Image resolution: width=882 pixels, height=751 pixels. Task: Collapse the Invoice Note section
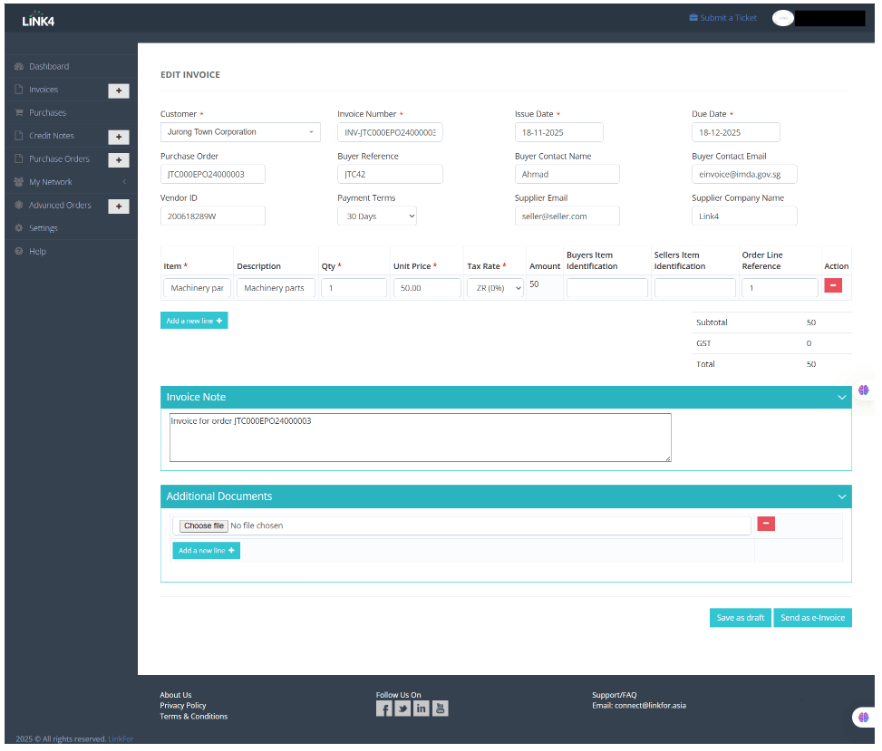pyautogui.click(x=841, y=397)
